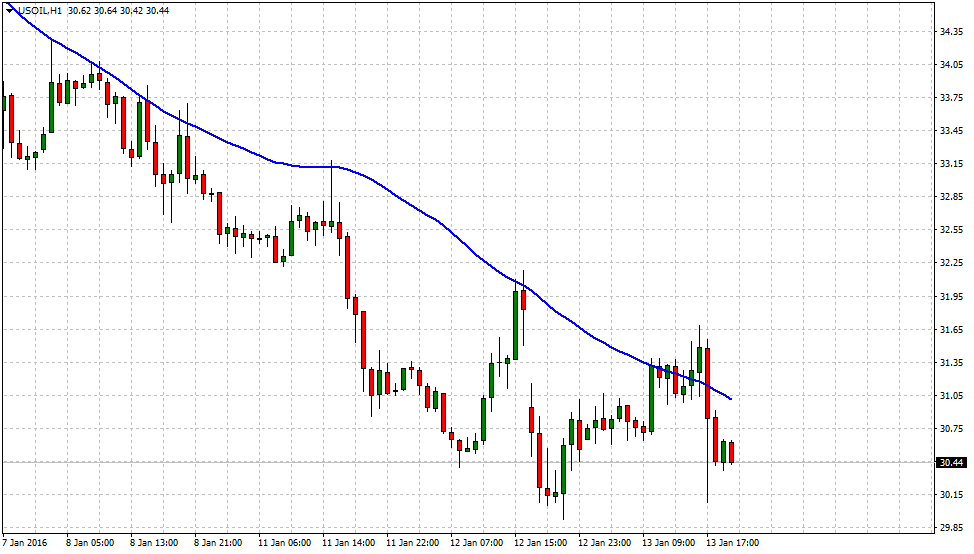Click the 33.45 price axis label
This screenshot has width=974, height=554.
point(951,131)
